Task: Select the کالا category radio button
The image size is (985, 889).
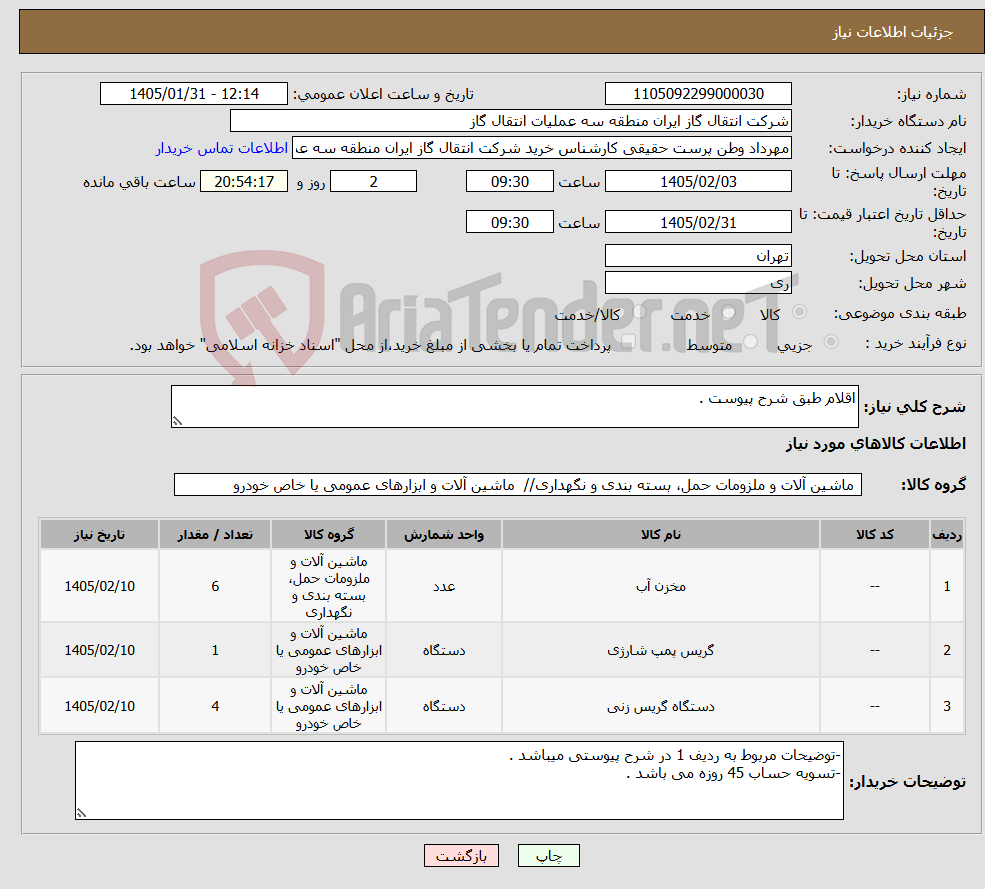Action: (800, 312)
